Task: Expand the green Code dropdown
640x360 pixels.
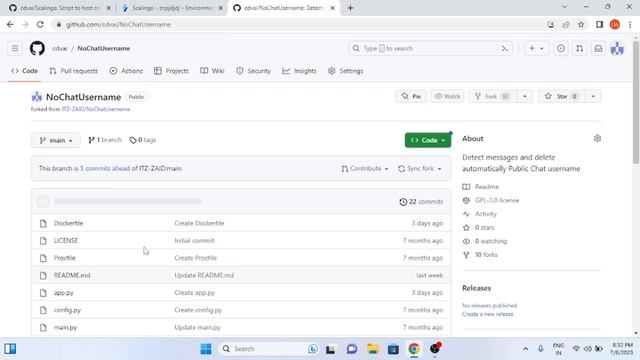Action: click(428, 140)
